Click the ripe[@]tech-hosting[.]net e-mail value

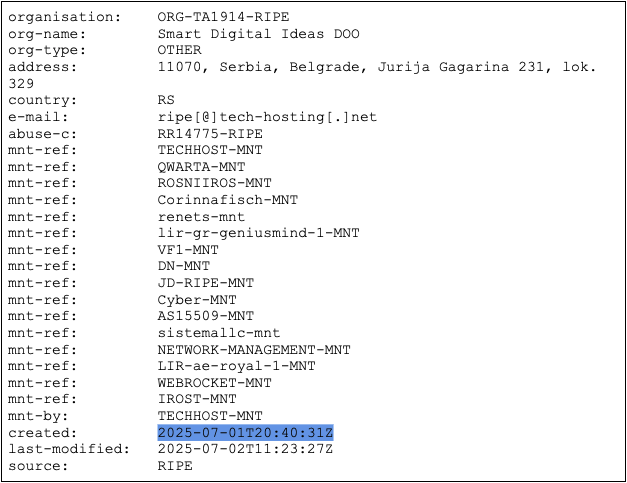click(x=267, y=117)
